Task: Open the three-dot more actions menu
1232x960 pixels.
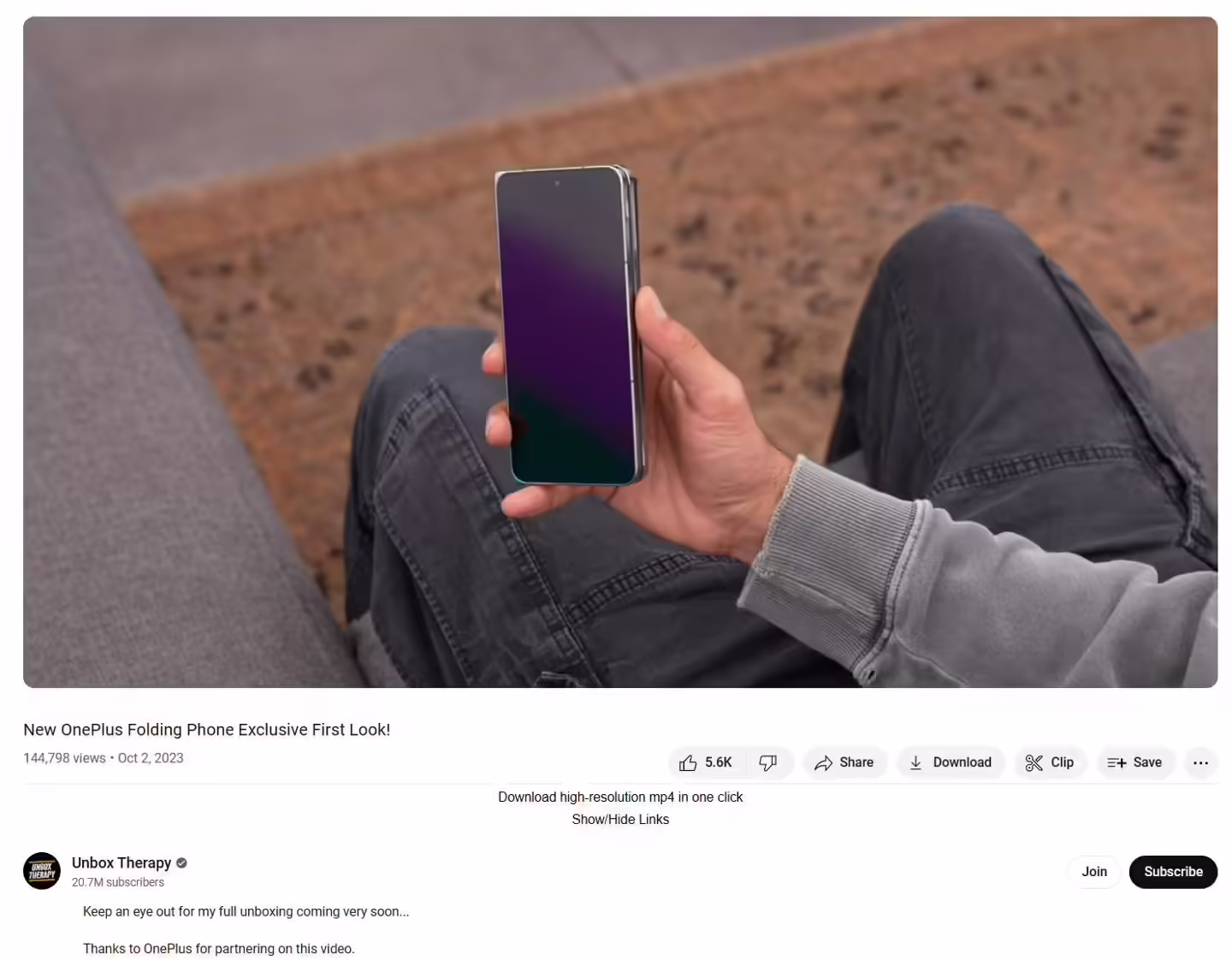Action: point(1200,762)
